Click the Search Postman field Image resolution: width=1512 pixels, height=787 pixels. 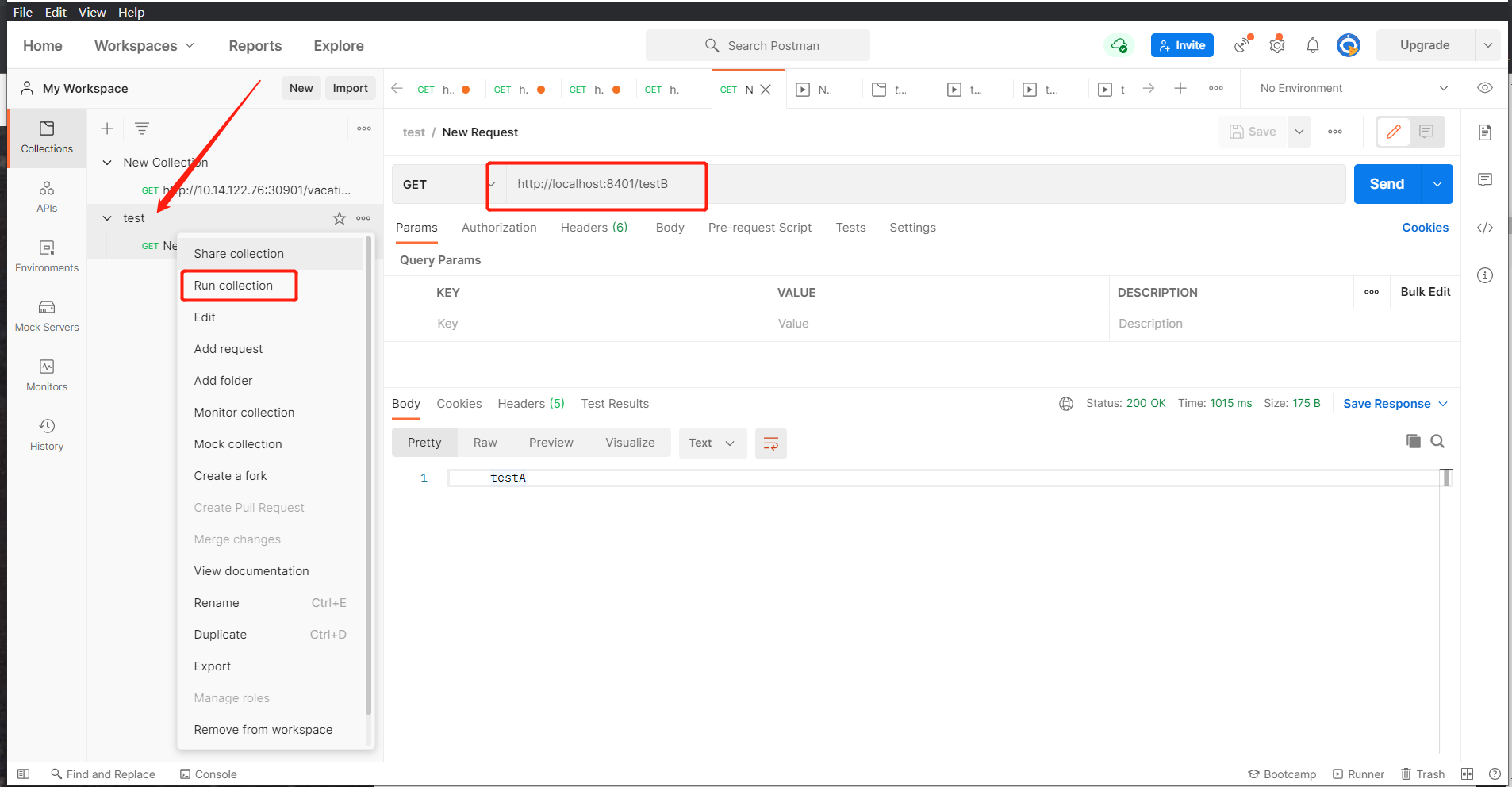(758, 45)
